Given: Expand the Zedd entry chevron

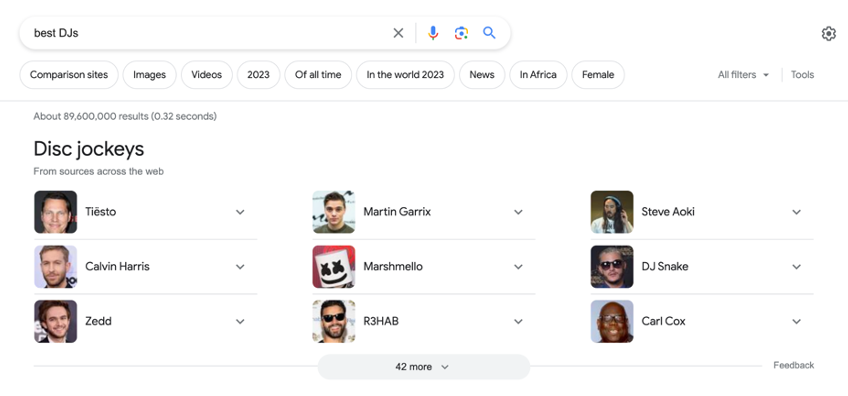Looking at the screenshot, I should pos(240,321).
